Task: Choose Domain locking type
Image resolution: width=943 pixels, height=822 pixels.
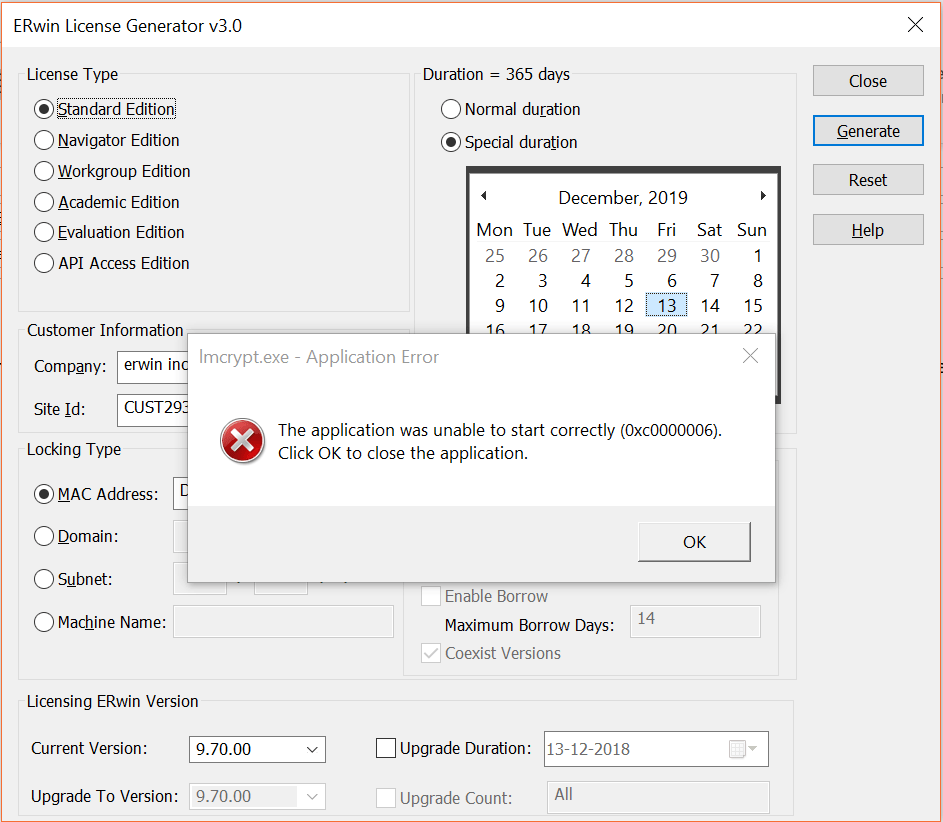Action: point(43,536)
